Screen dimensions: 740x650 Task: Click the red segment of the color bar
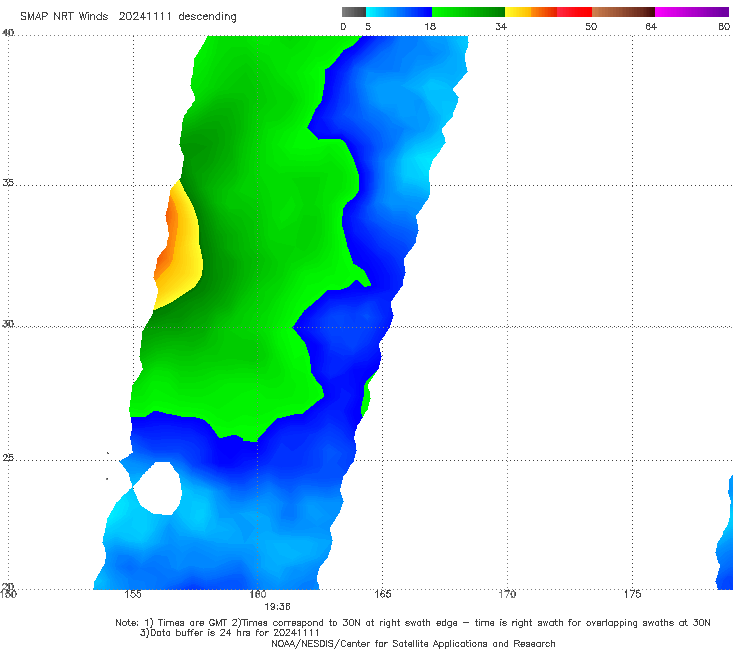tap(574, 12)
